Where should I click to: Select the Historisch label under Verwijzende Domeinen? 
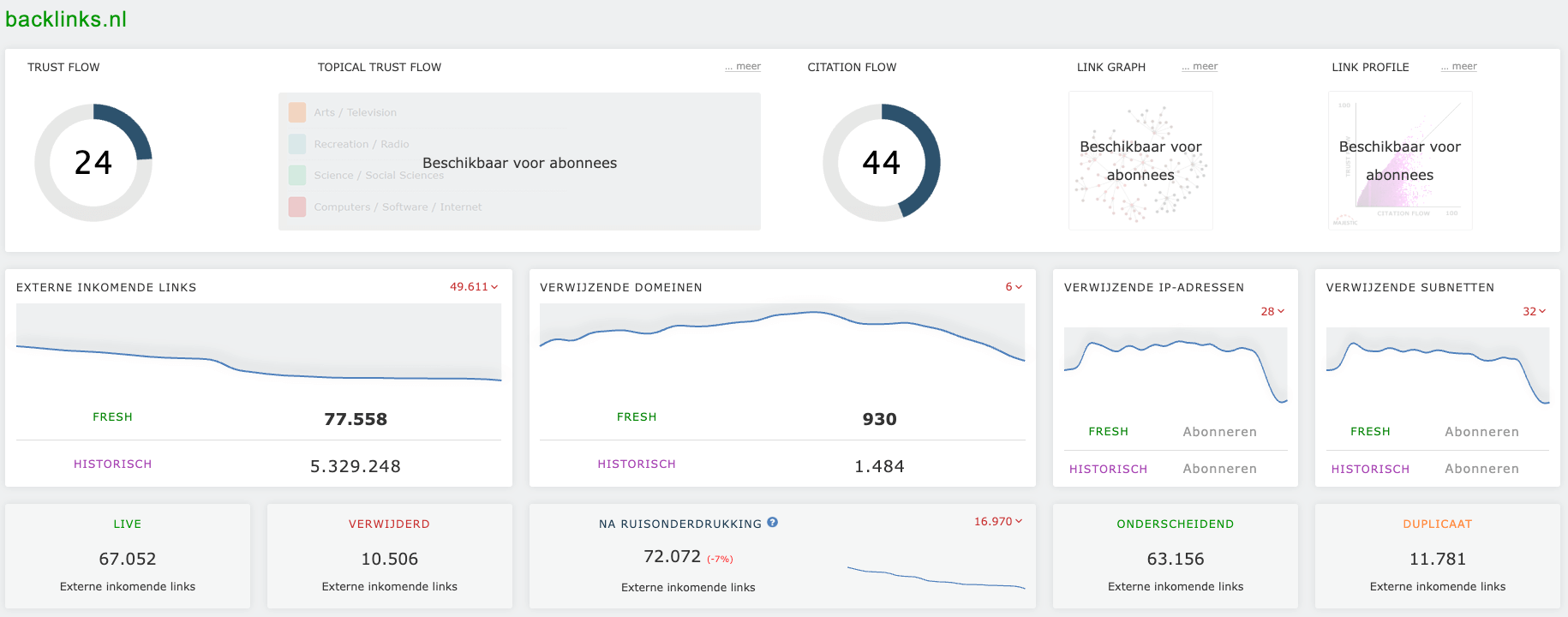tap(637, 464)
